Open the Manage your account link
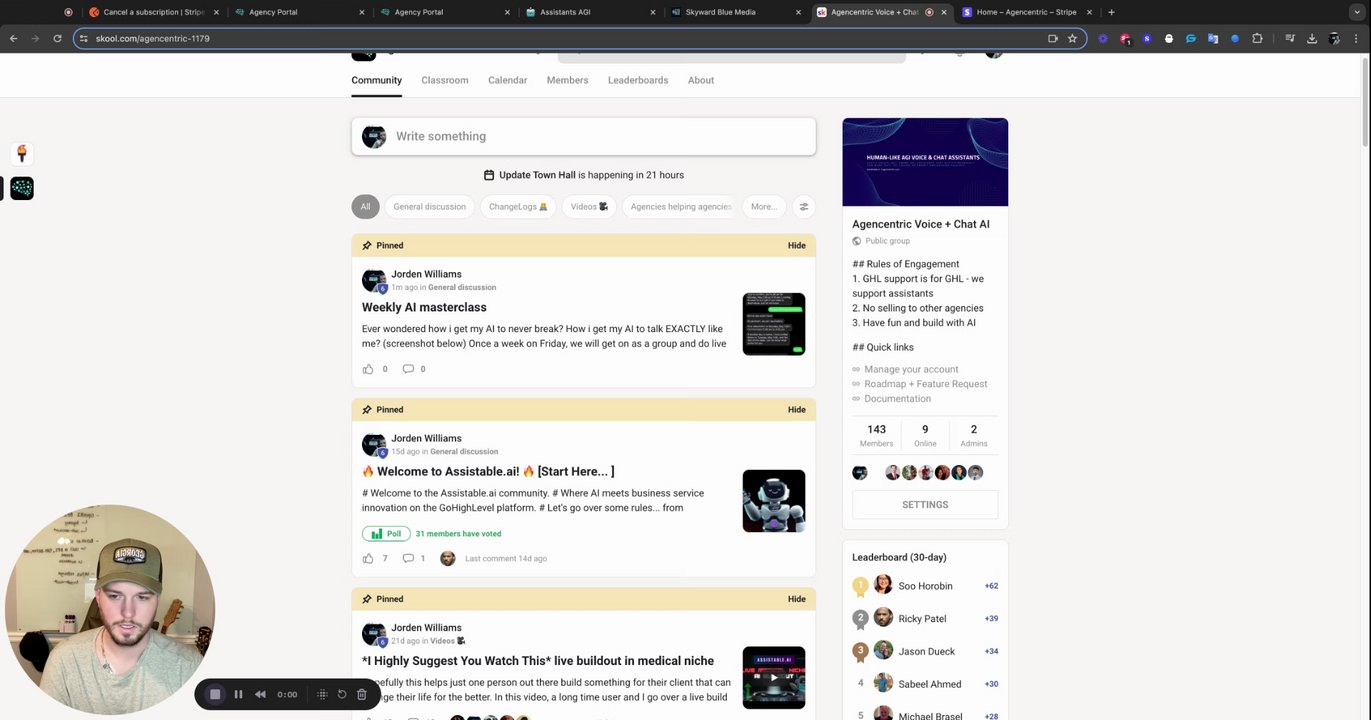Image resolution: width=1371 pixels, height=720 pixels. (x=911, y=369)
